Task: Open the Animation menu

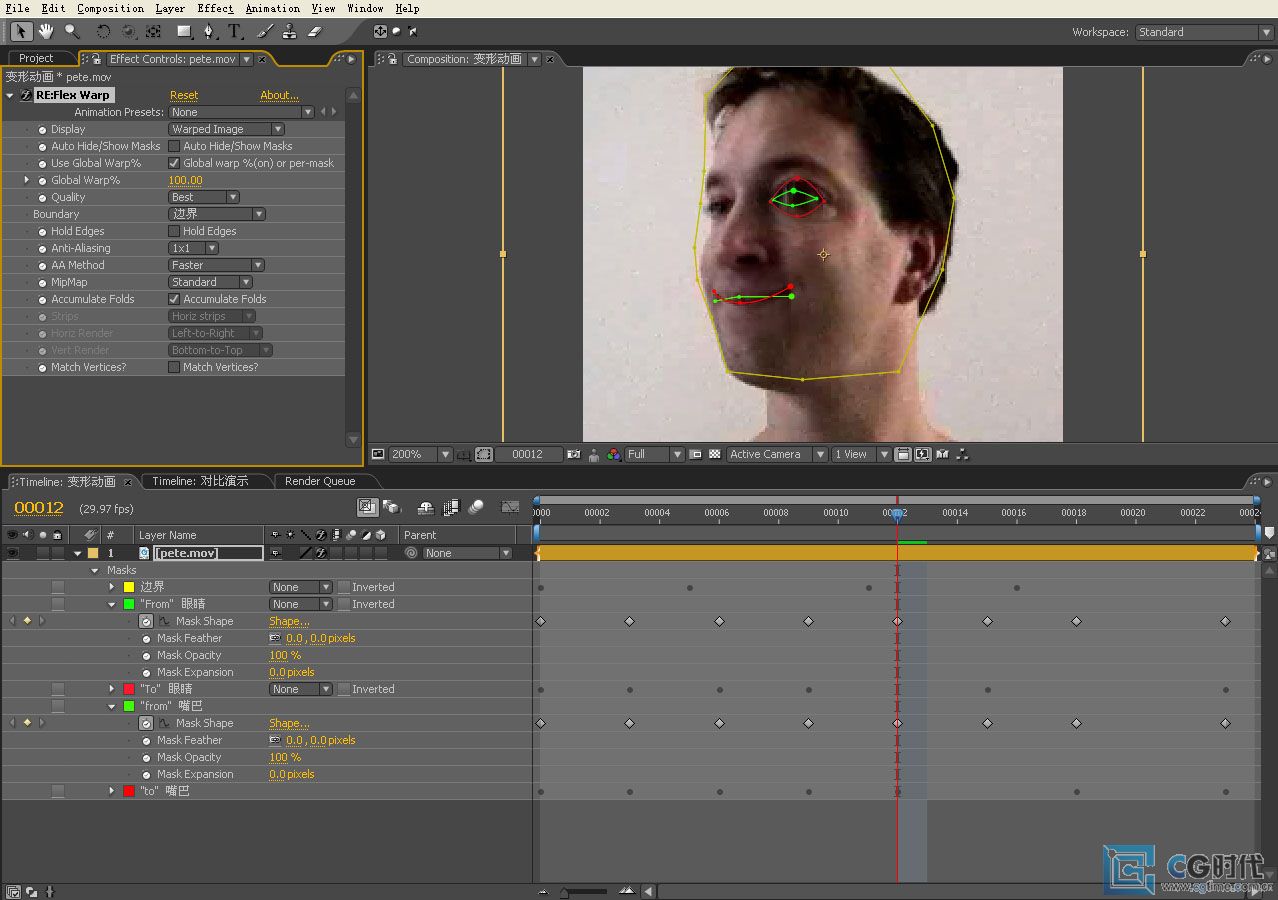Action: [272, 8]
